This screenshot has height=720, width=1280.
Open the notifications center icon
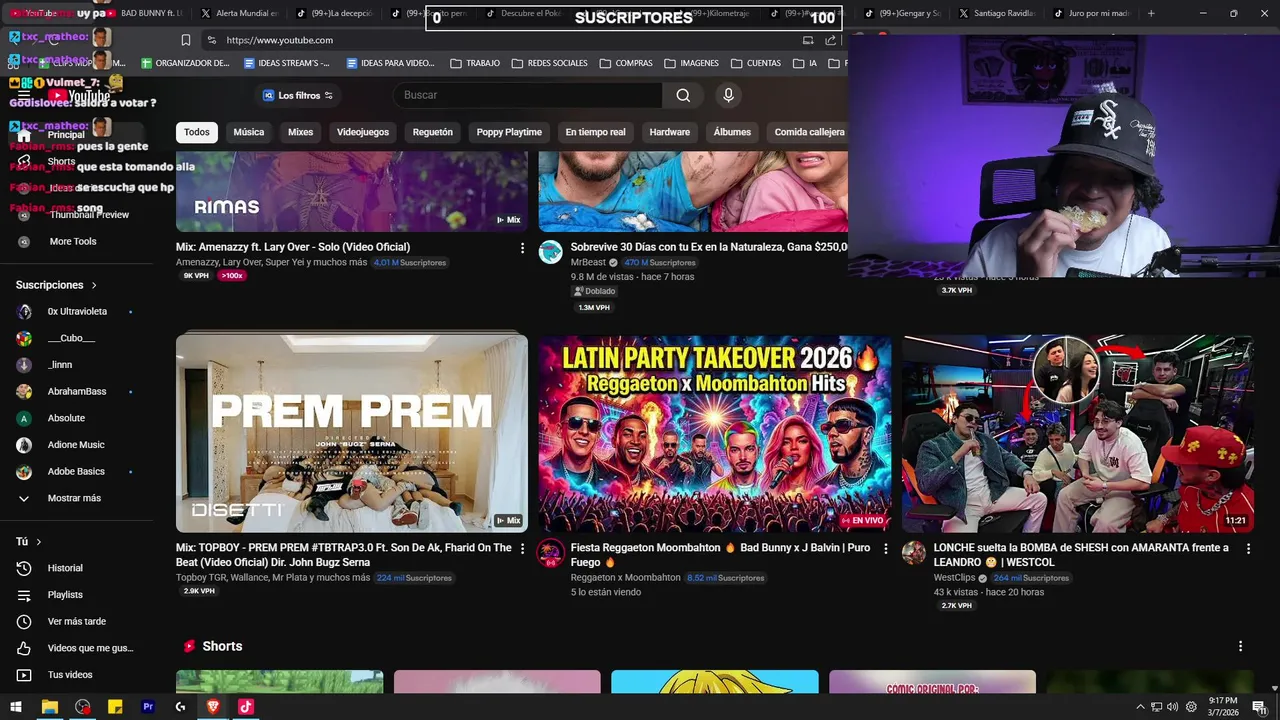coord(1259,707)
